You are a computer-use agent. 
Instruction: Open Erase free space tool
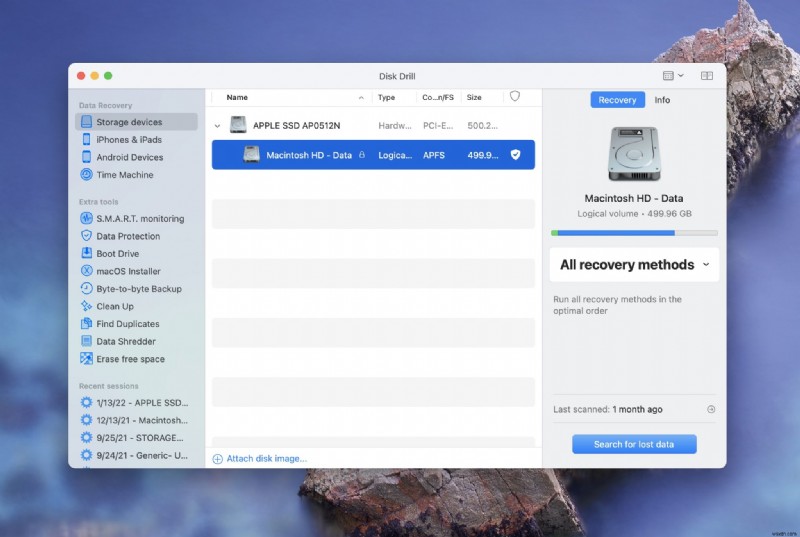tap(130, 359)
